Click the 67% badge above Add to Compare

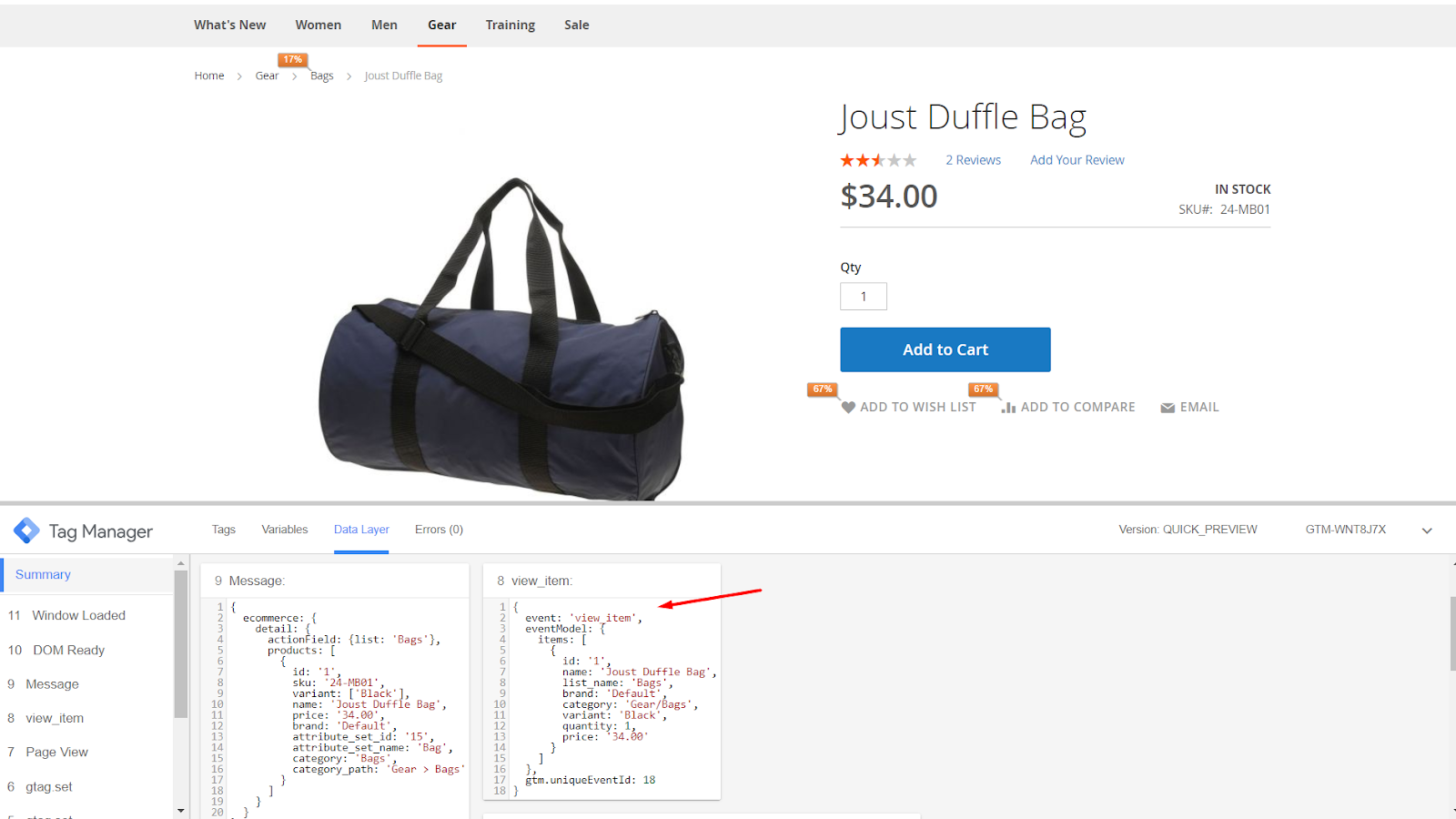click(x=983, y=389)
